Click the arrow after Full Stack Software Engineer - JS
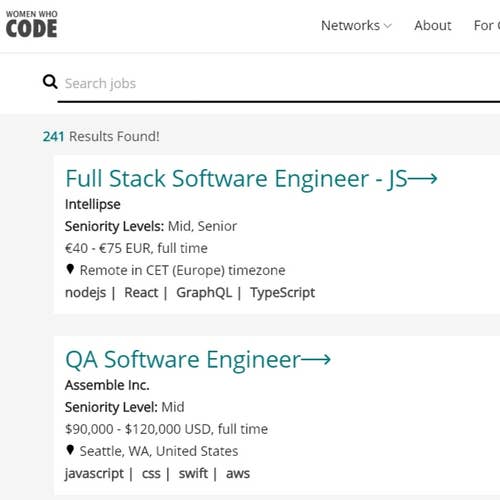500x500 pixels. coord(423,179)
